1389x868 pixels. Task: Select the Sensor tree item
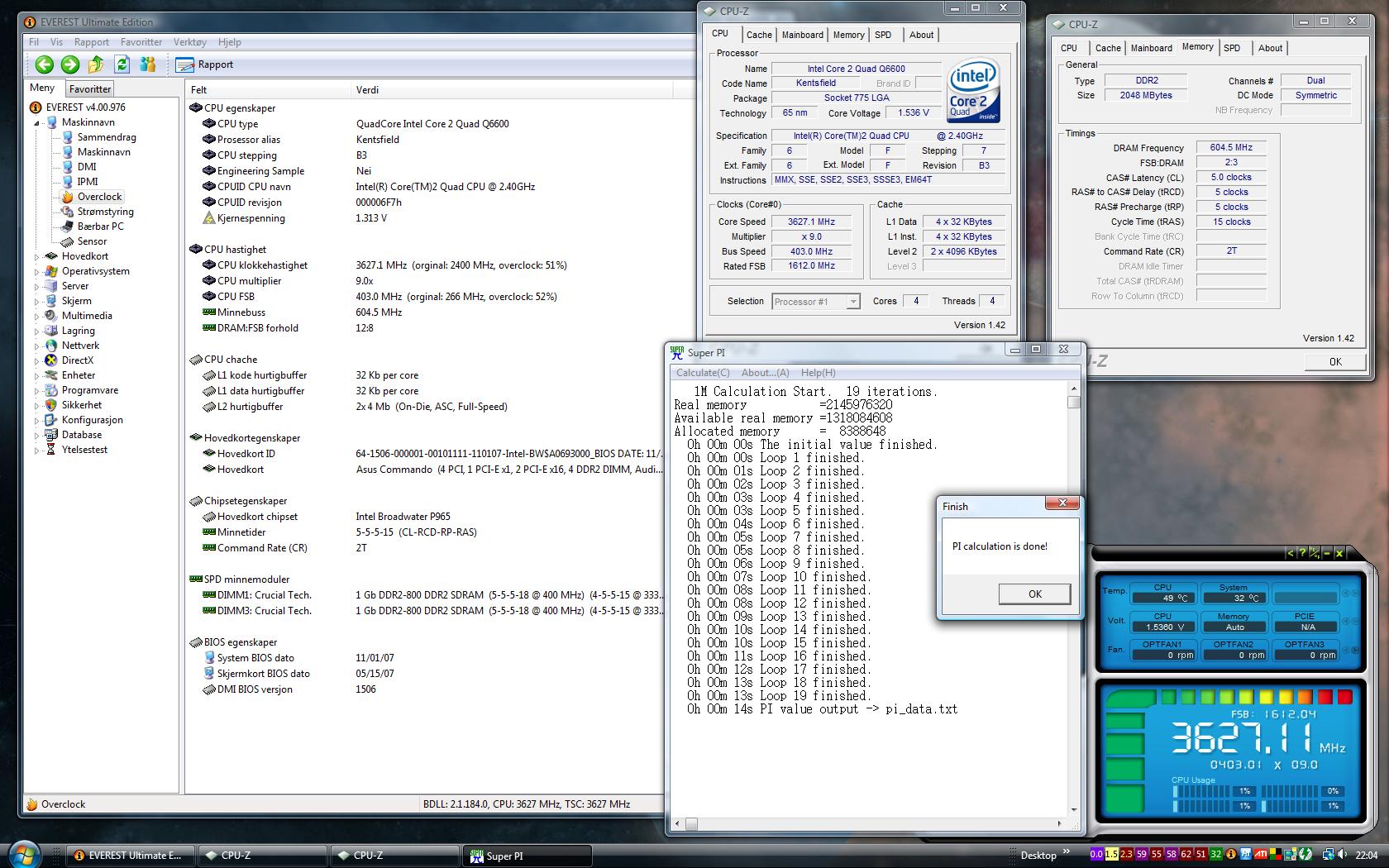tap(84, 241)
